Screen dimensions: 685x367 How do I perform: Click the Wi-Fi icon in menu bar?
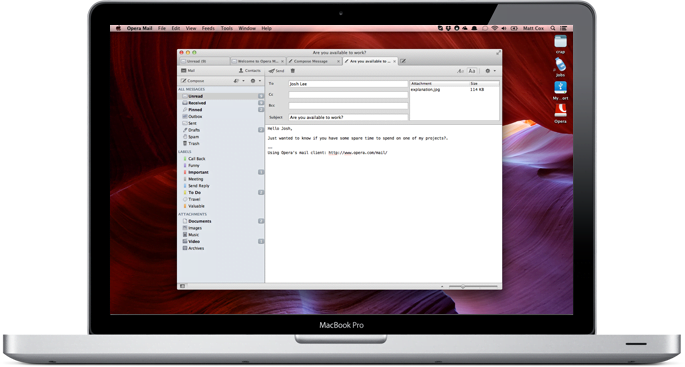point(495,28)
